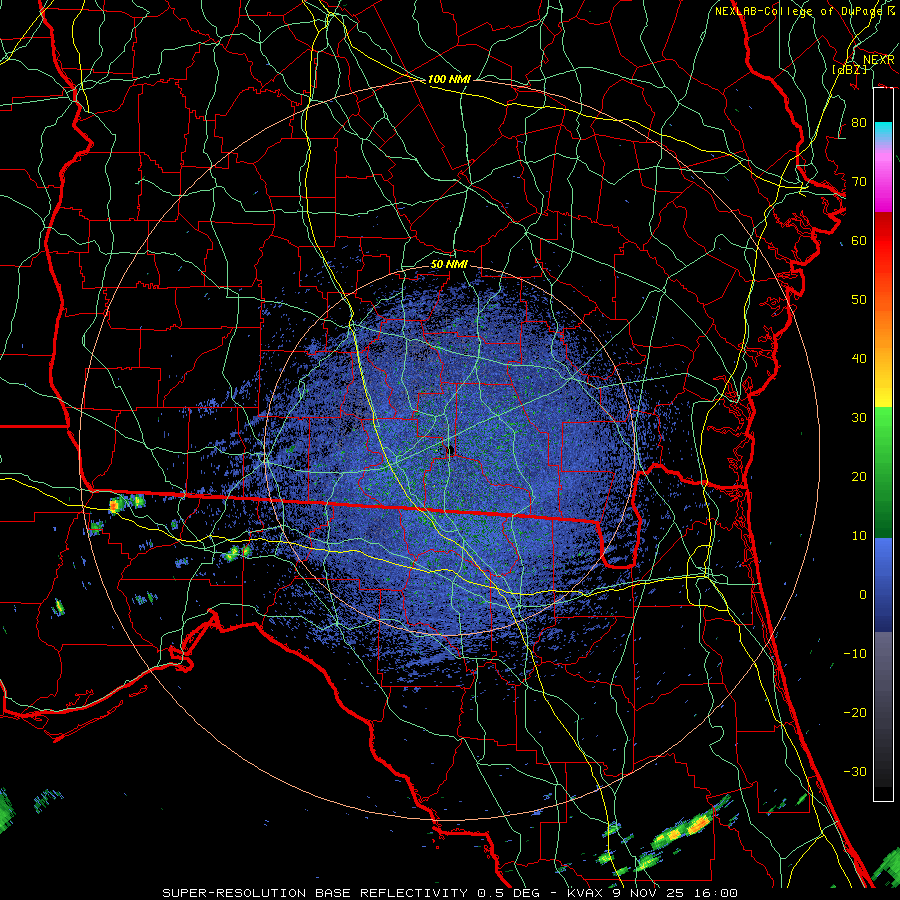Viewport: 900px width, 900px height.
Task: Click the NEXR label above the color scale
Action: 878,60
